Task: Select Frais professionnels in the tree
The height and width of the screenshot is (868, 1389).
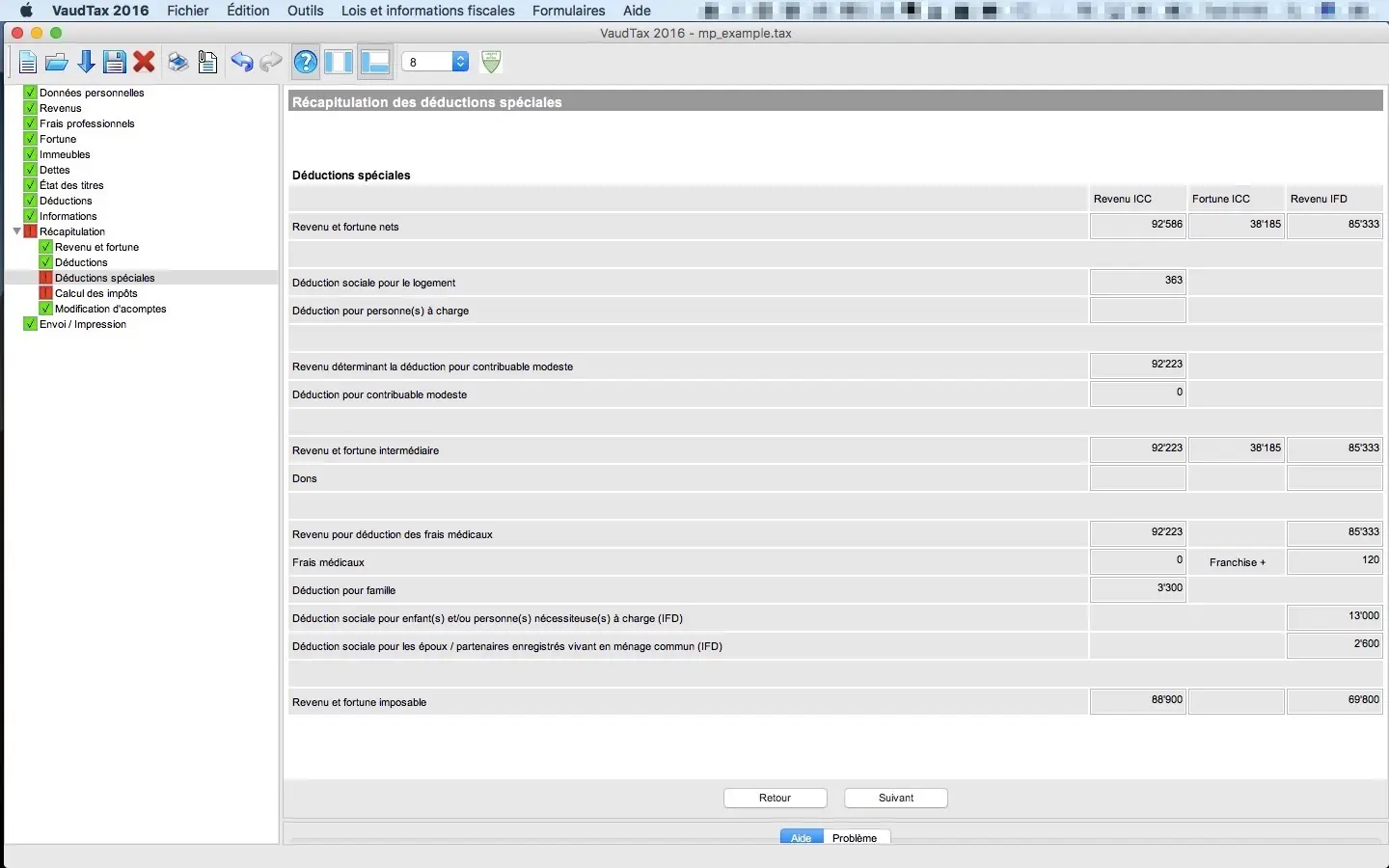Action: (x=87, y=123)
